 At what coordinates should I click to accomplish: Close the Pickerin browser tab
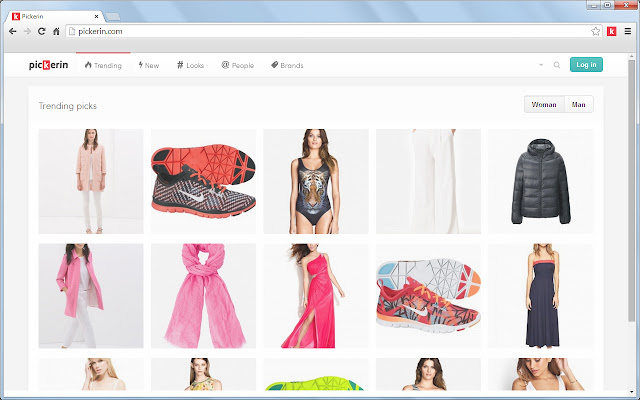(96, 16)
